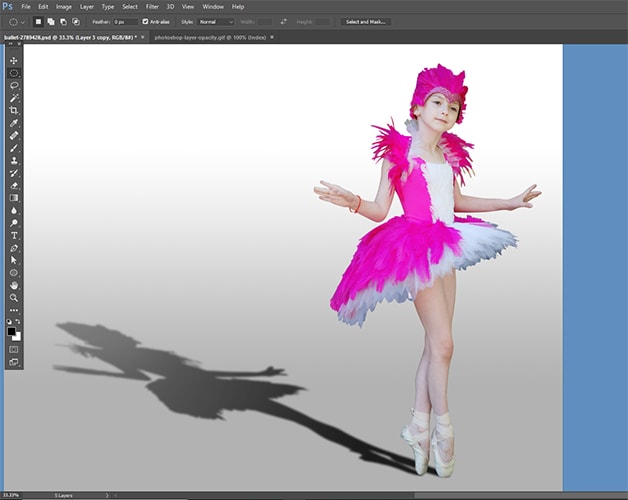The width and height of the screenshot is (628, 500).
Task: Select the Horizontal Type tool
Action: tap(14, 235)
